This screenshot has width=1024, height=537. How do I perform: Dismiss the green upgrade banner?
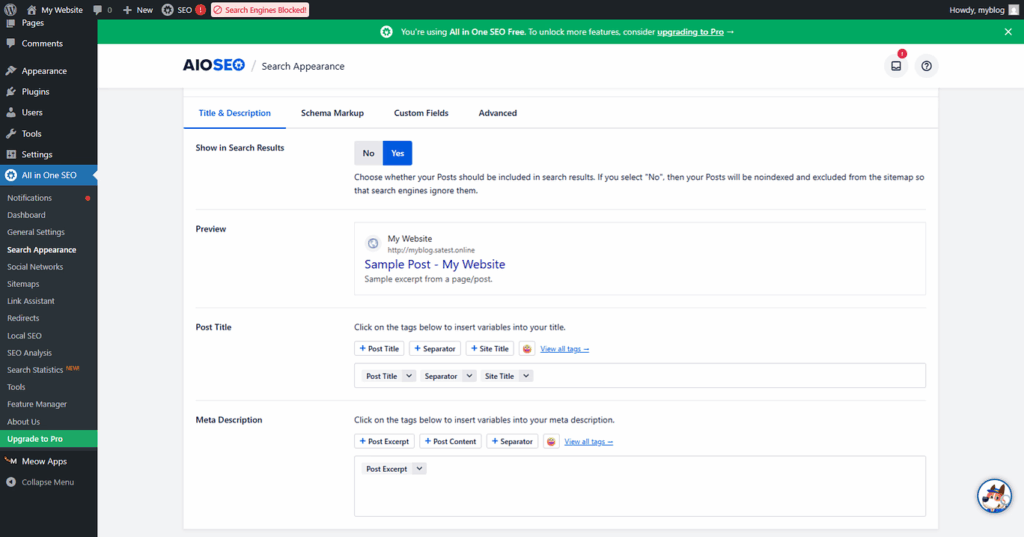tap(1008, 31)
